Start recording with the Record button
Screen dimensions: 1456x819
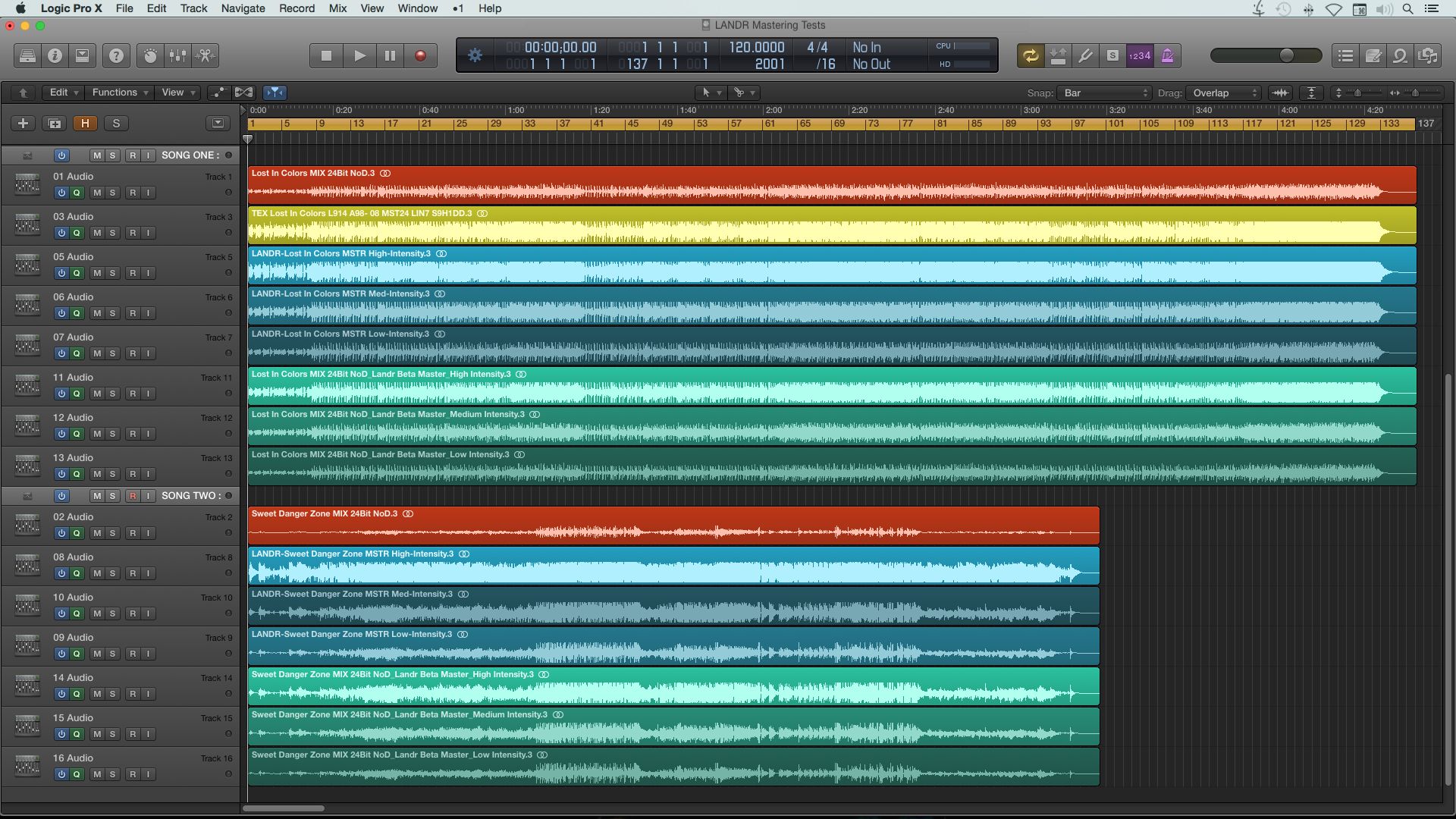click(420, 55)
